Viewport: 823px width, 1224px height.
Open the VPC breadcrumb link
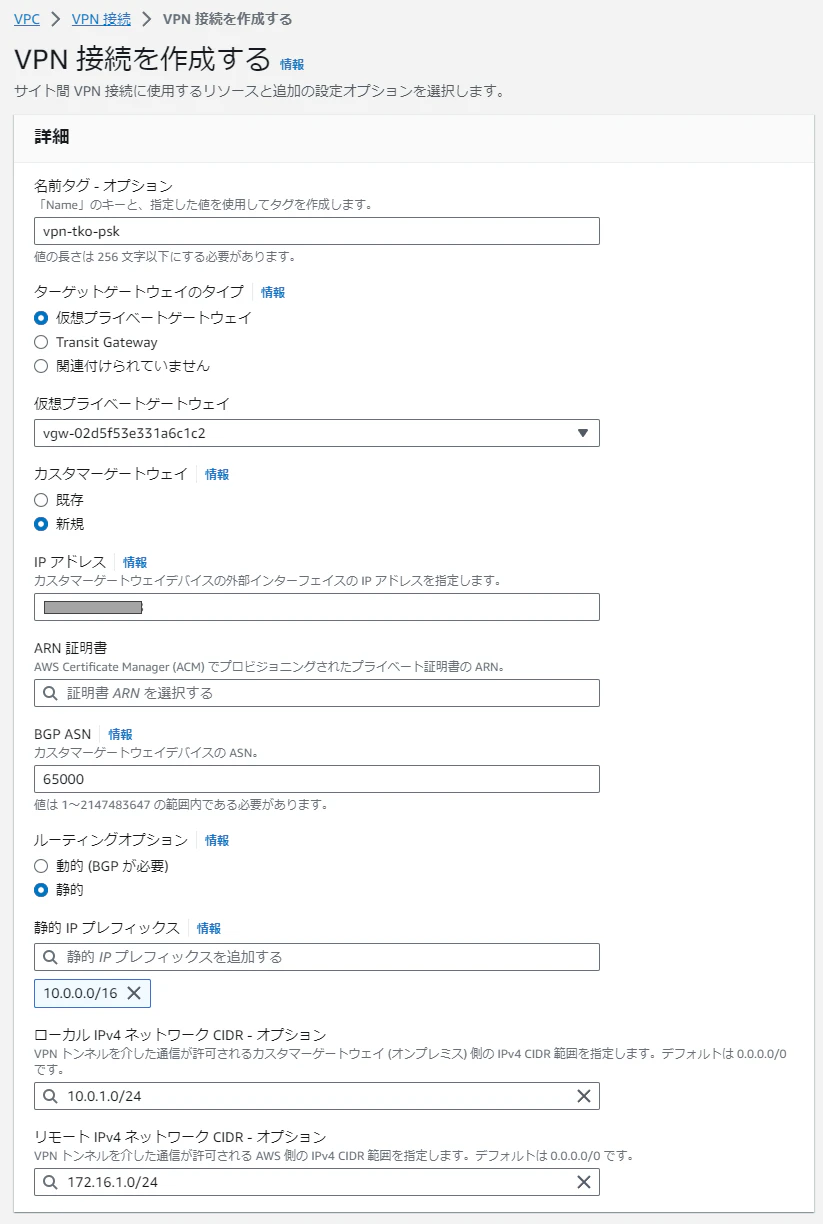coord(27,19)
